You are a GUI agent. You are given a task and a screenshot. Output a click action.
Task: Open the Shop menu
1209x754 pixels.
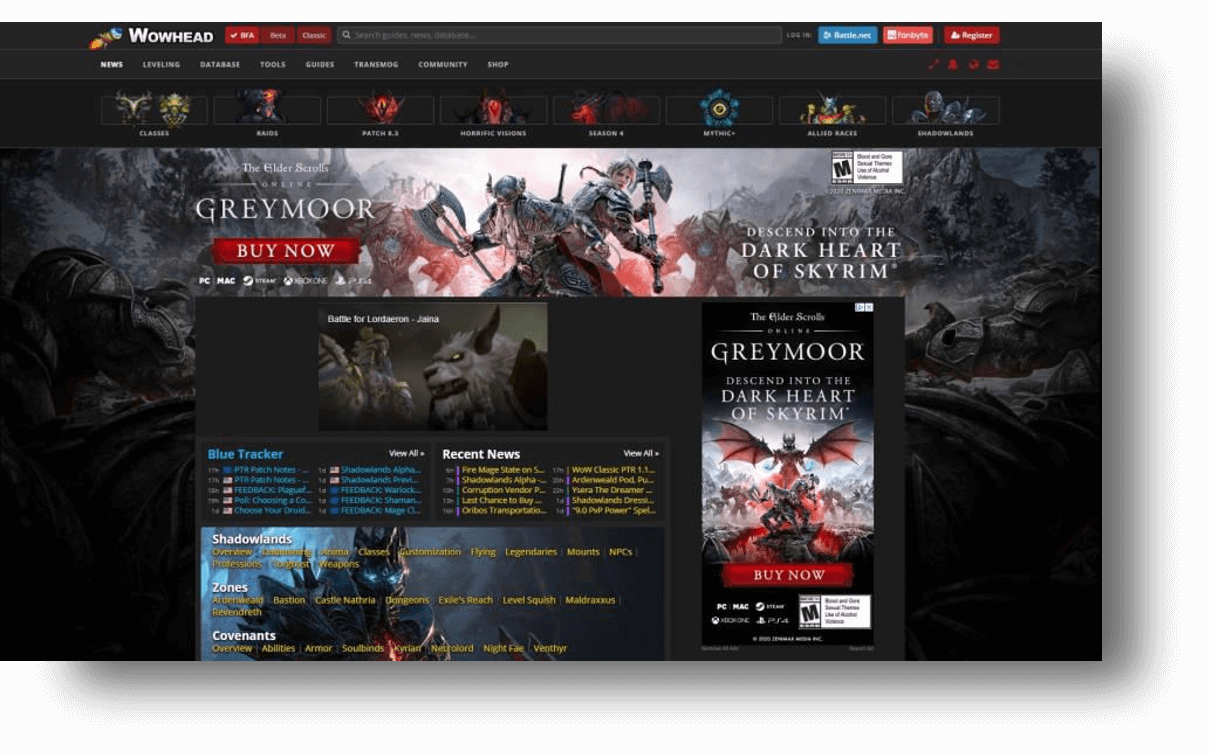498,65
